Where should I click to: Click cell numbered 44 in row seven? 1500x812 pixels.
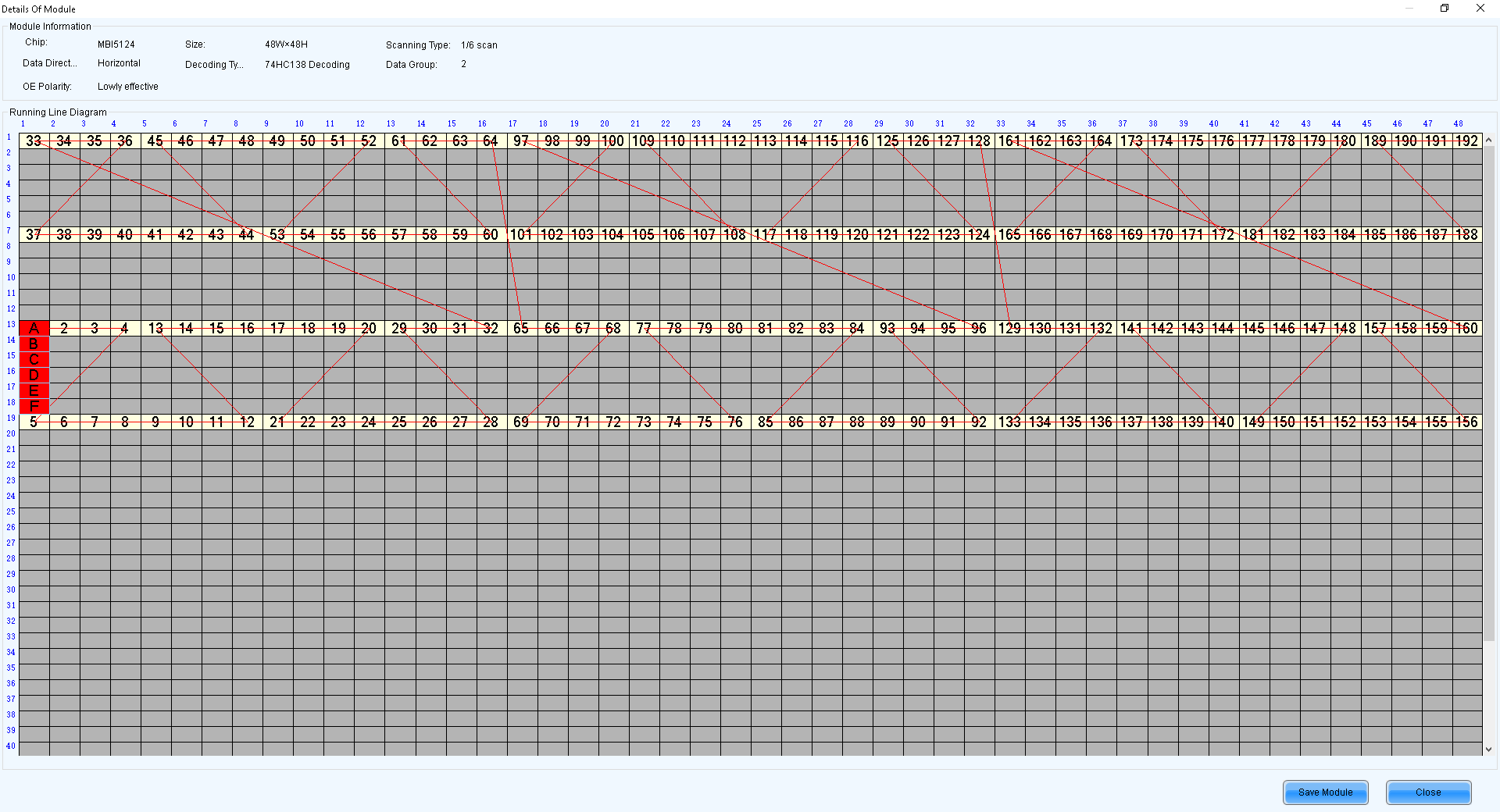coord(248,234)
